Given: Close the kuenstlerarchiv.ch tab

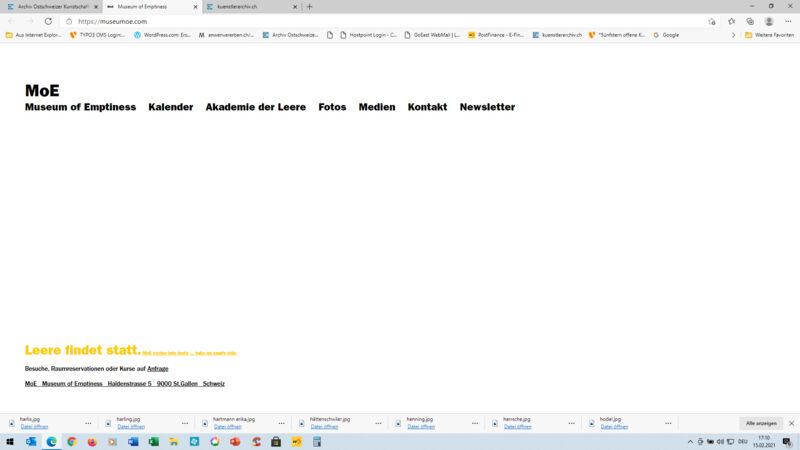Looking at the screenshot, I should pyautogui.click(x=295, y=7).
